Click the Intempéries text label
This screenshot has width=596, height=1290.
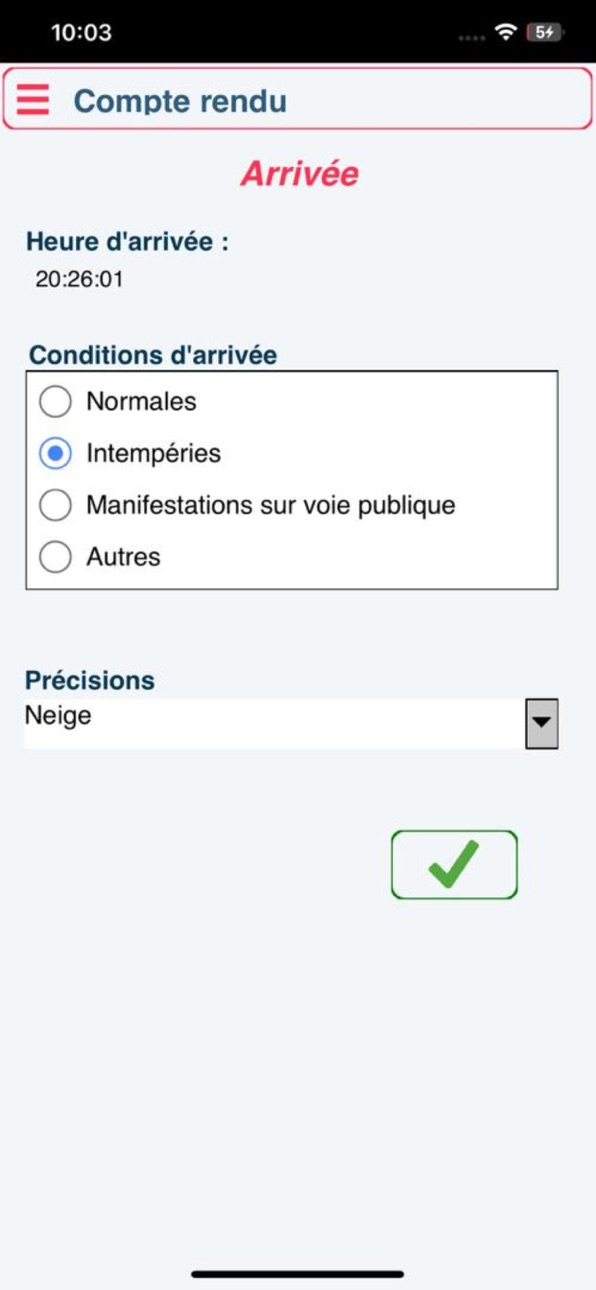pos(153,454)
